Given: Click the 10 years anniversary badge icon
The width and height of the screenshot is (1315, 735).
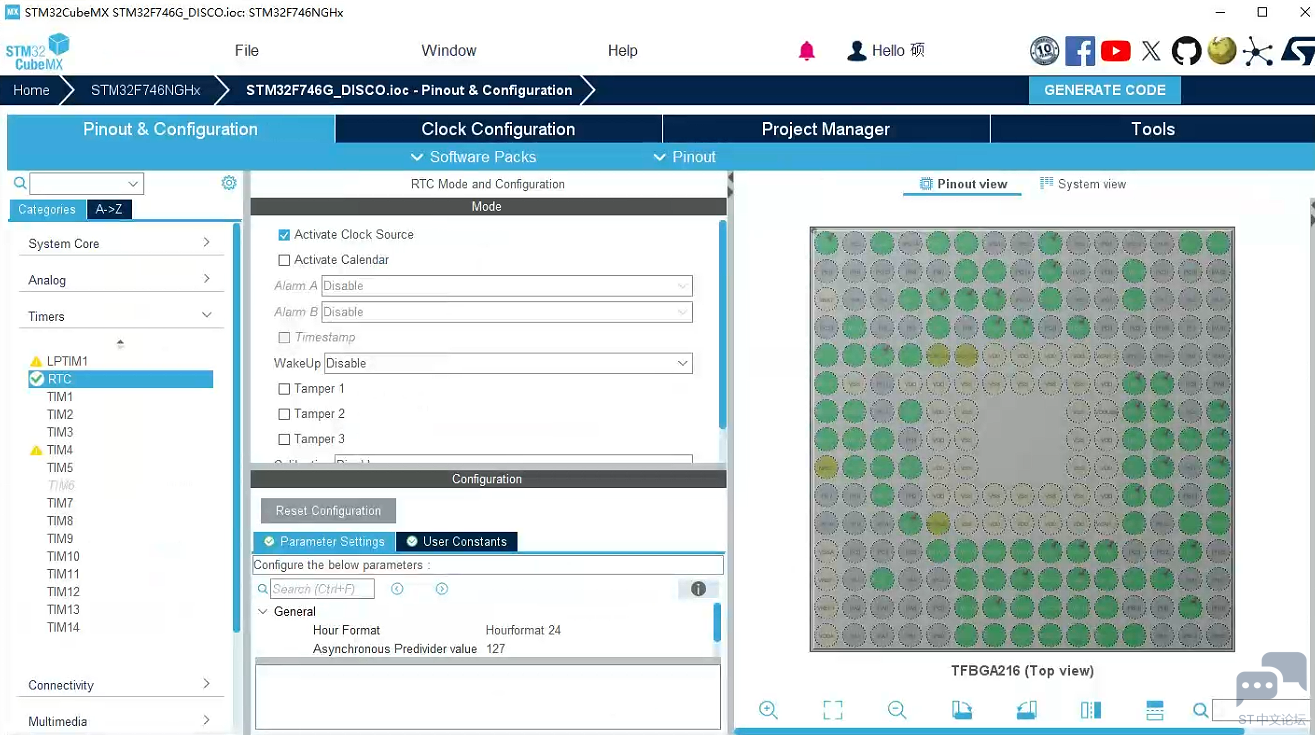Looking at the screenshot, I should coord(1045,51).
